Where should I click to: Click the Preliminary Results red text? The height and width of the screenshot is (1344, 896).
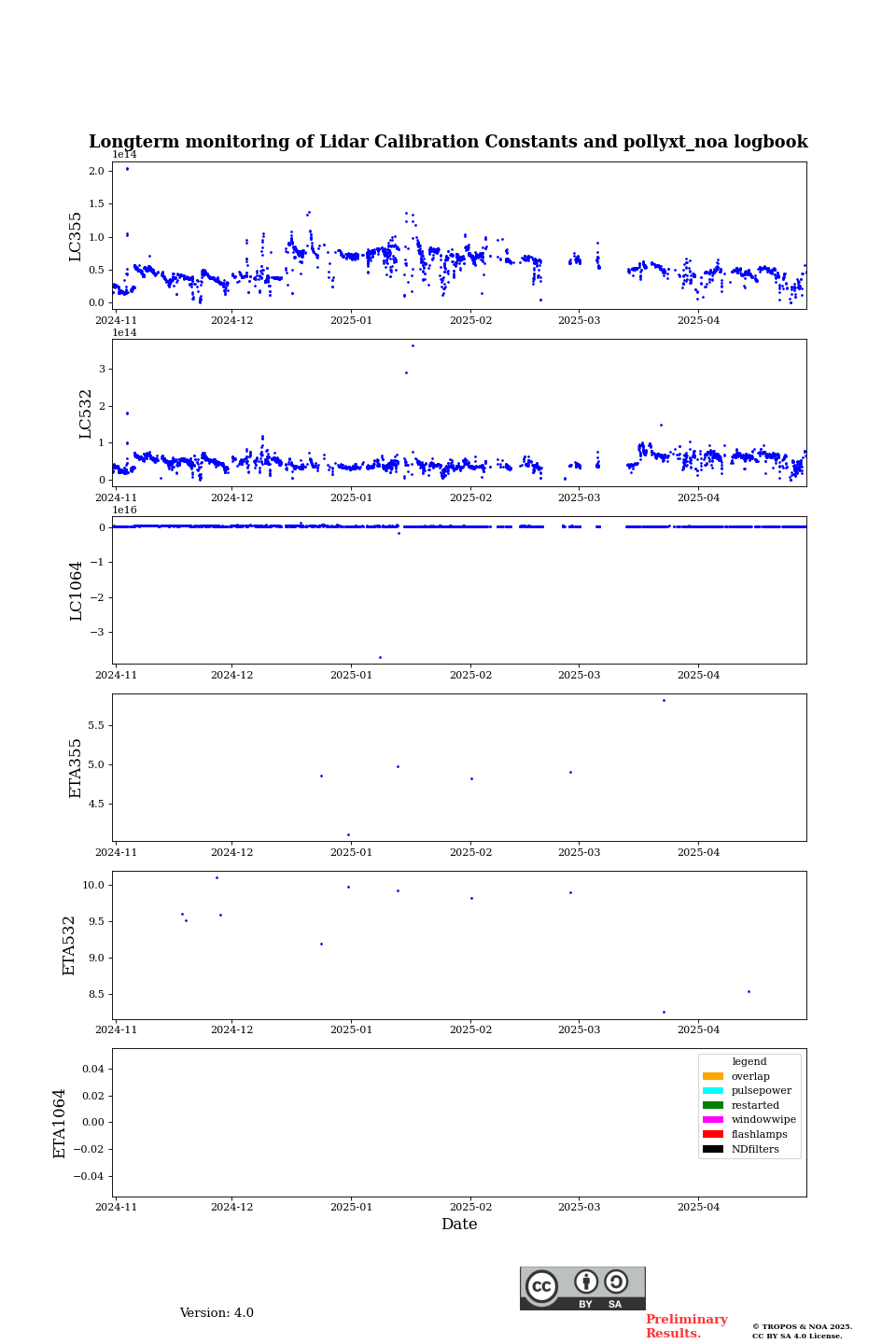pyautogui.click(x=686, y=1326)
